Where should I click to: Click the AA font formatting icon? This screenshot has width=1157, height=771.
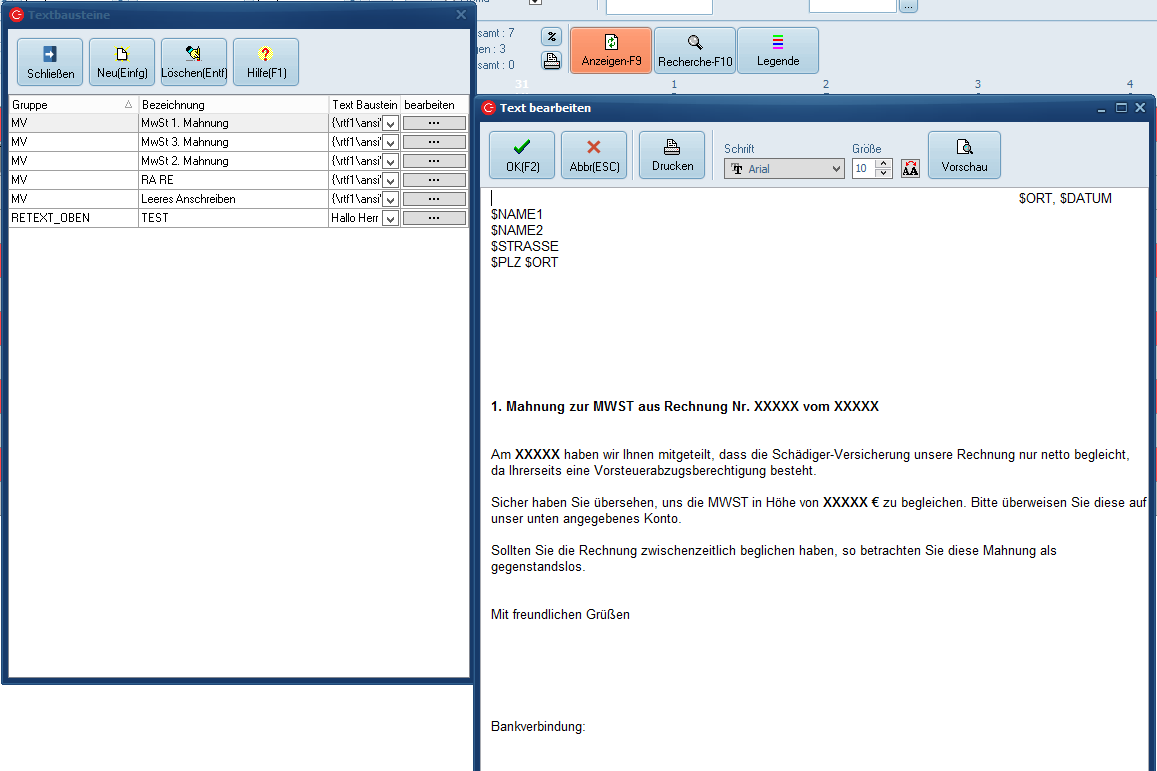pyautogui.click(x=910, y=169)
